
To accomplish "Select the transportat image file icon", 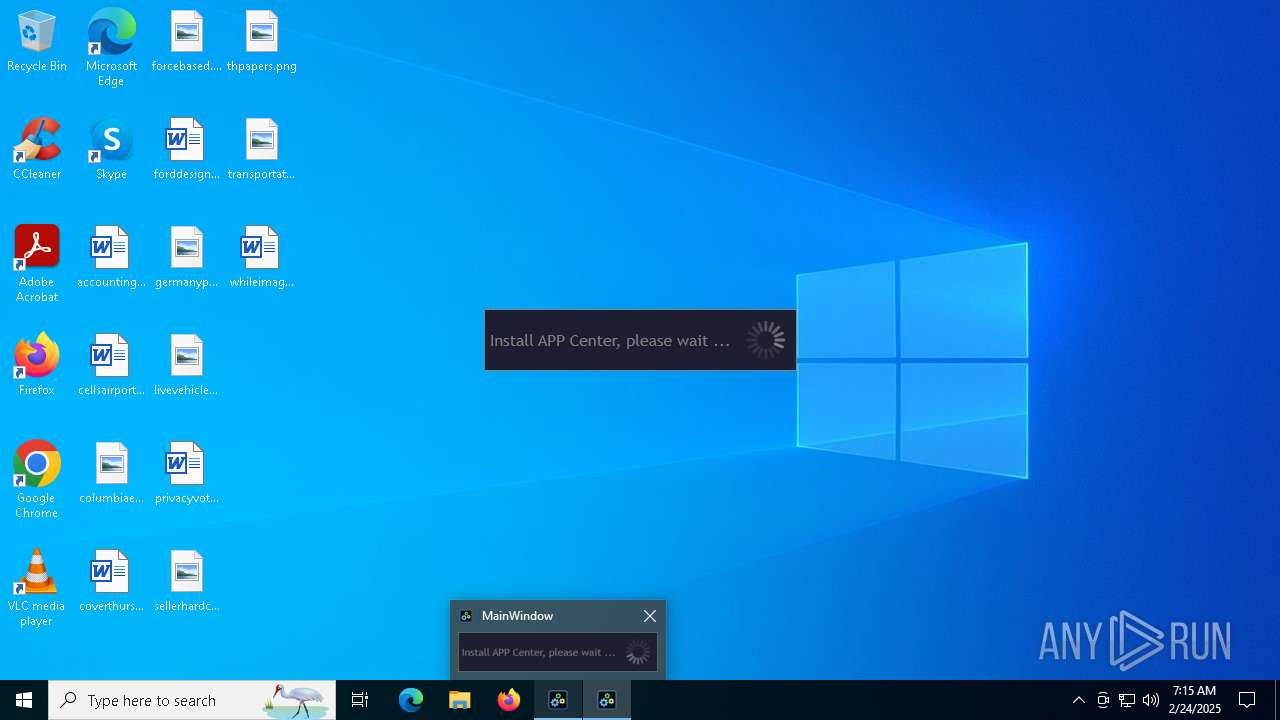I will pyautogui.click(x=261, y=149).
